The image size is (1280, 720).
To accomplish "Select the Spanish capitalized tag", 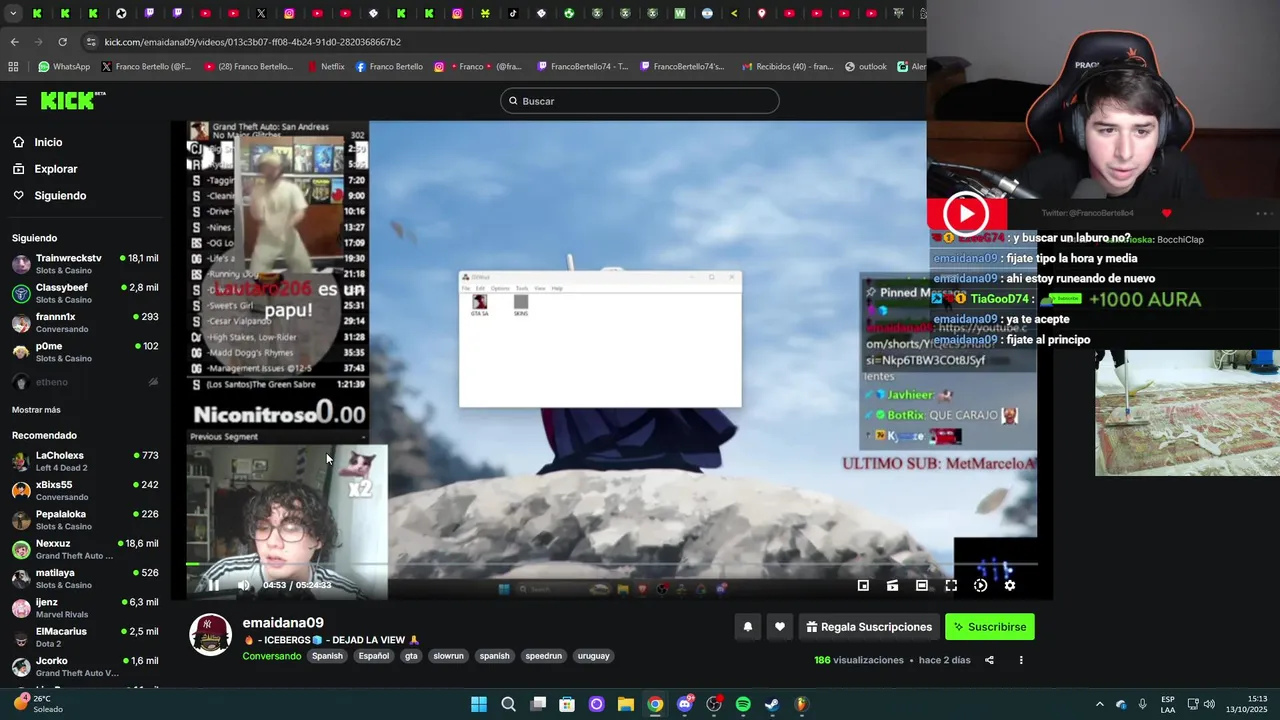I will click(327, 656).
